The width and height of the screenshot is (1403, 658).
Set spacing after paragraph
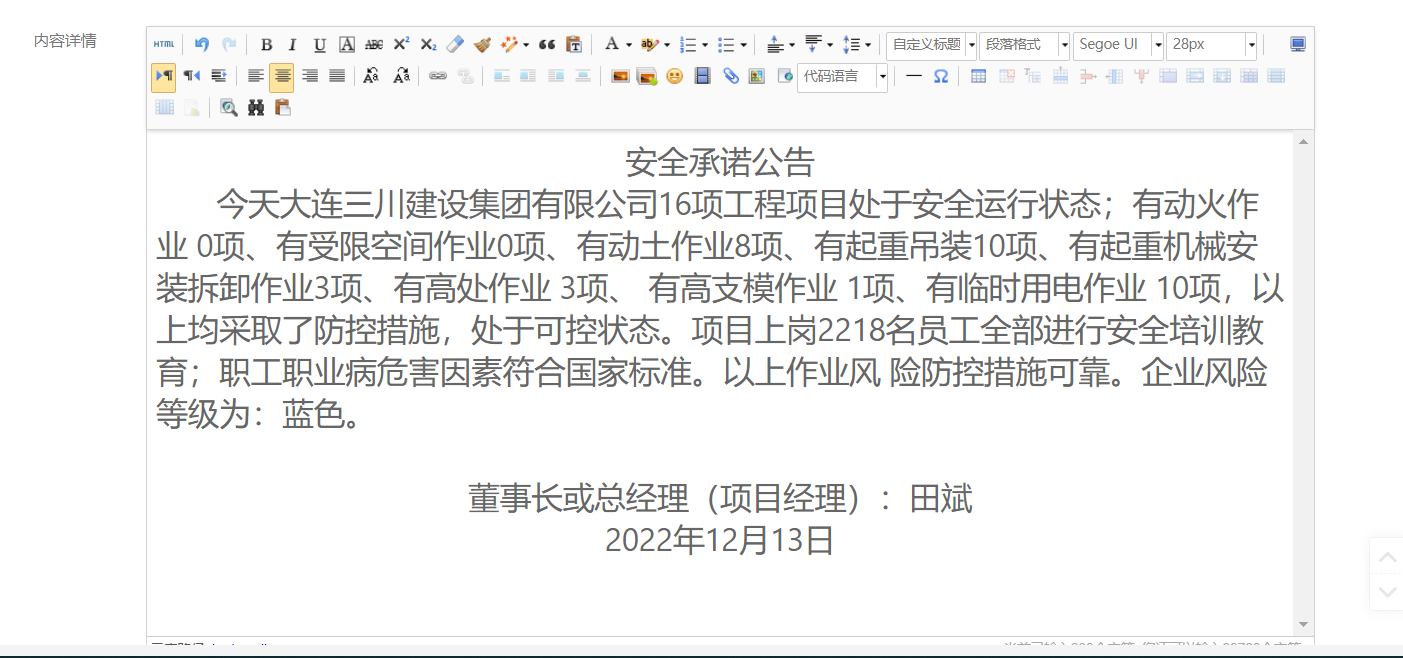click(813, 44)
